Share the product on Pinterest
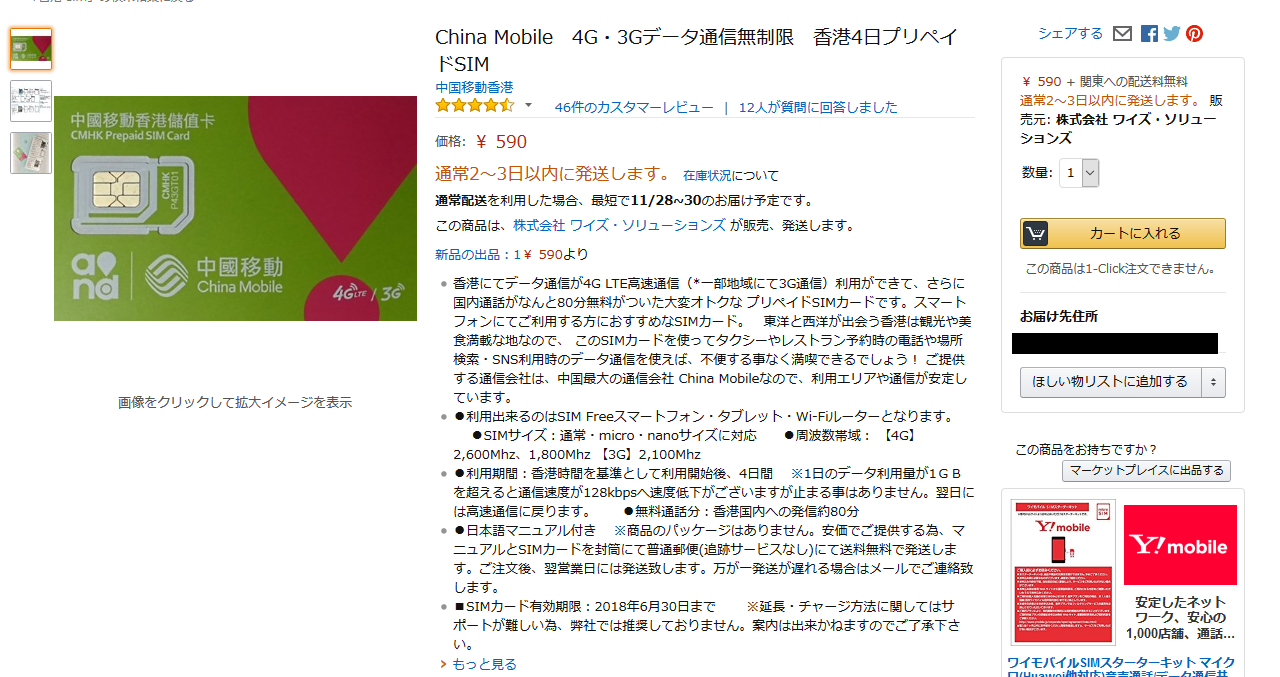 pos(1195,34)
